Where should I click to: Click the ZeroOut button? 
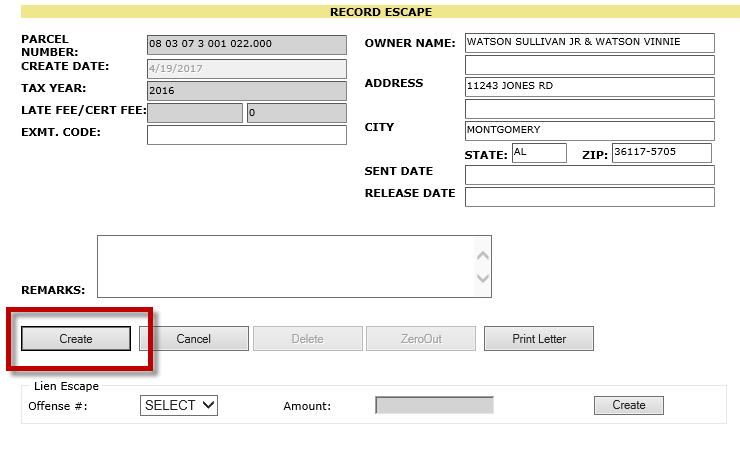(421, 338)
